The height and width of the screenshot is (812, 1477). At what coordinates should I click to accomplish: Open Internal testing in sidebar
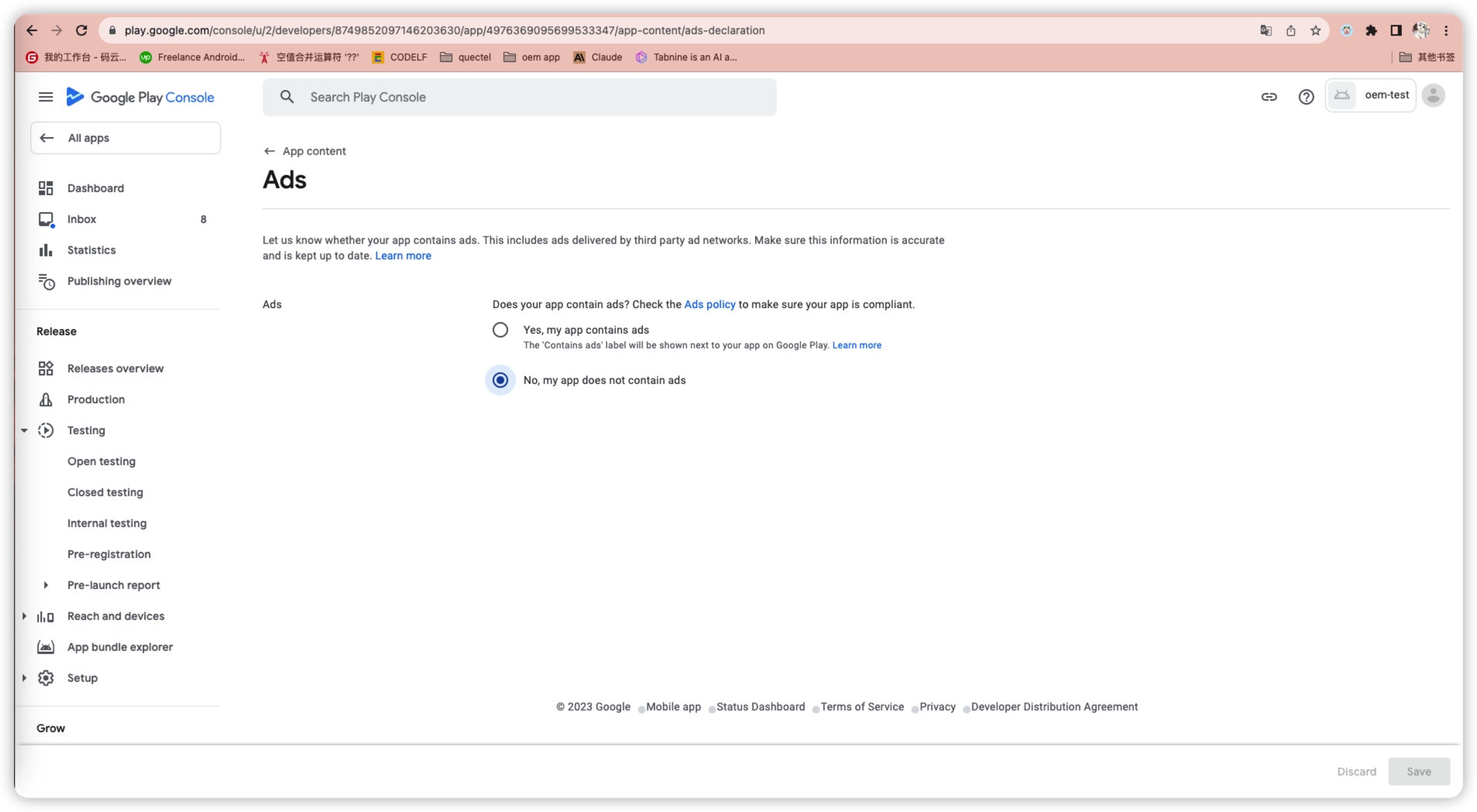(107, 523)
